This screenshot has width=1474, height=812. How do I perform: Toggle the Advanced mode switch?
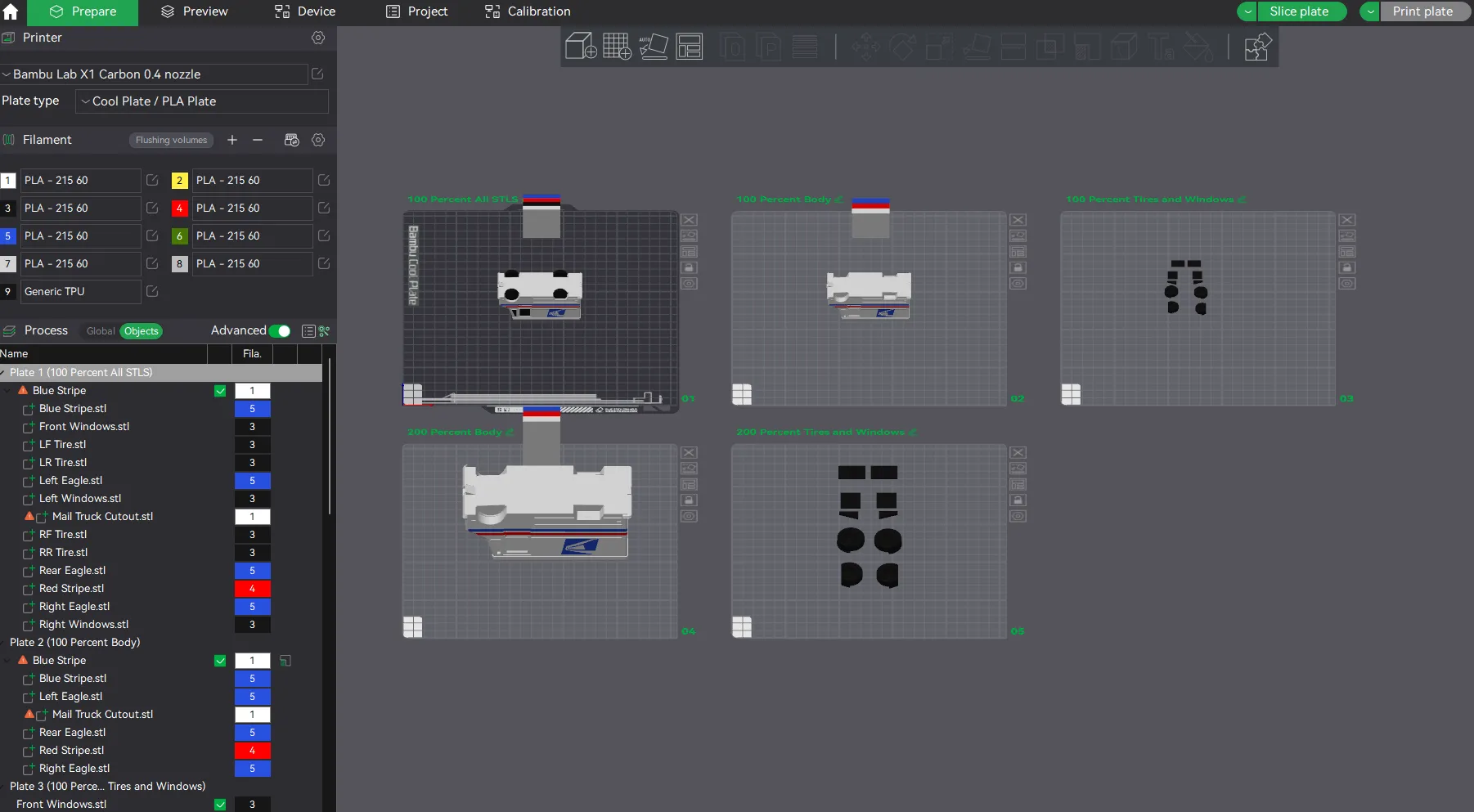(280, 331)
